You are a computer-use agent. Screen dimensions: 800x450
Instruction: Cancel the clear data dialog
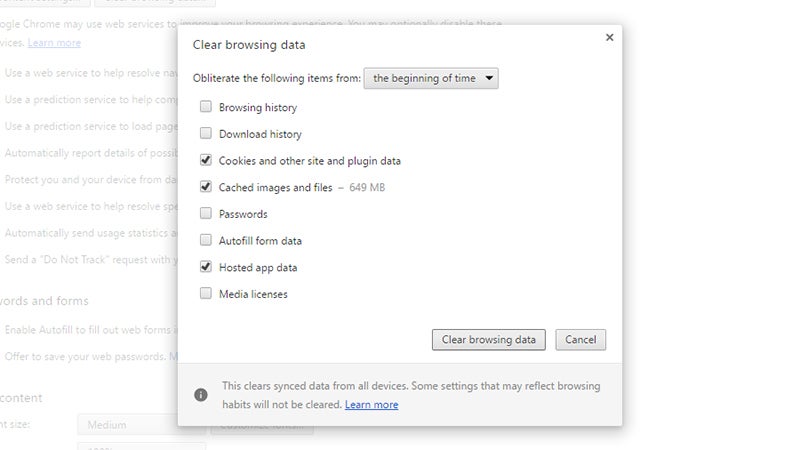581,340
